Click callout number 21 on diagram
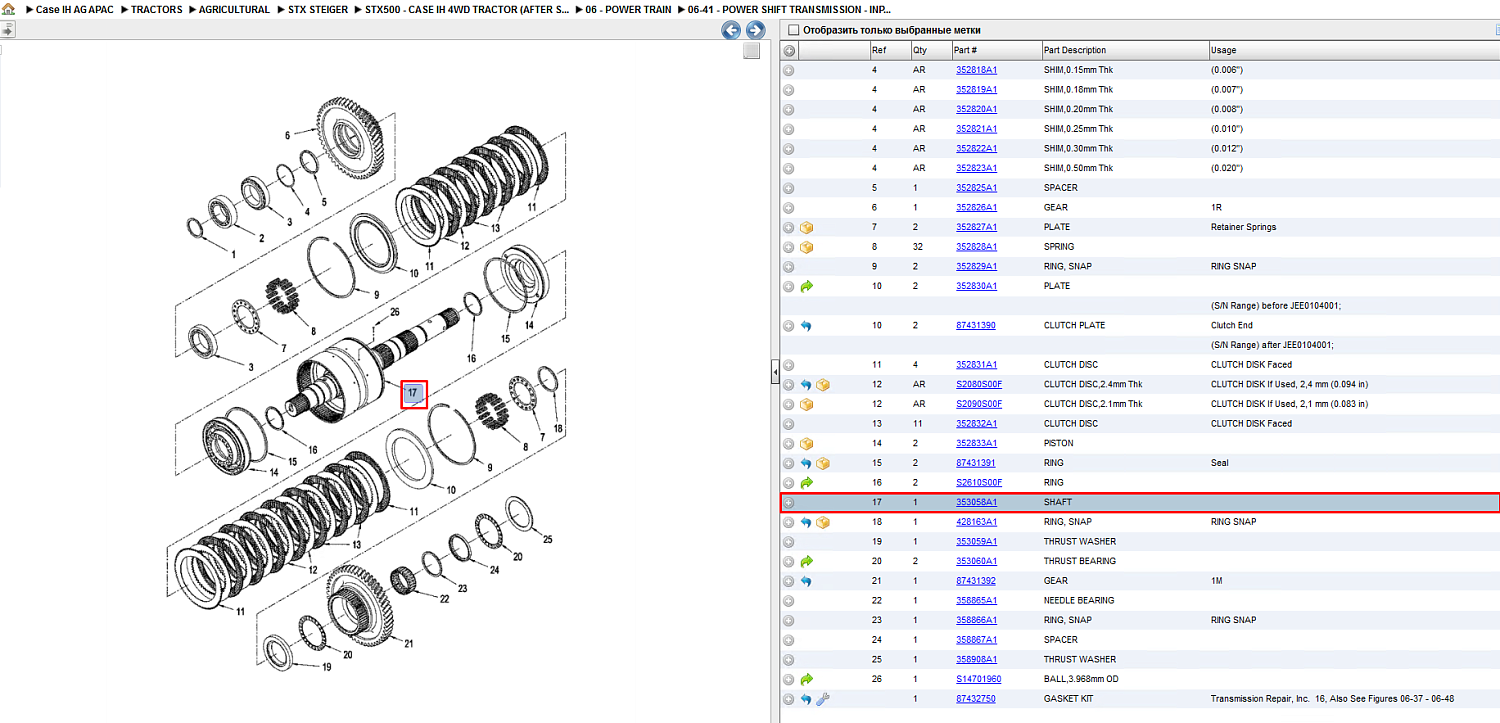 pos(408,644)
